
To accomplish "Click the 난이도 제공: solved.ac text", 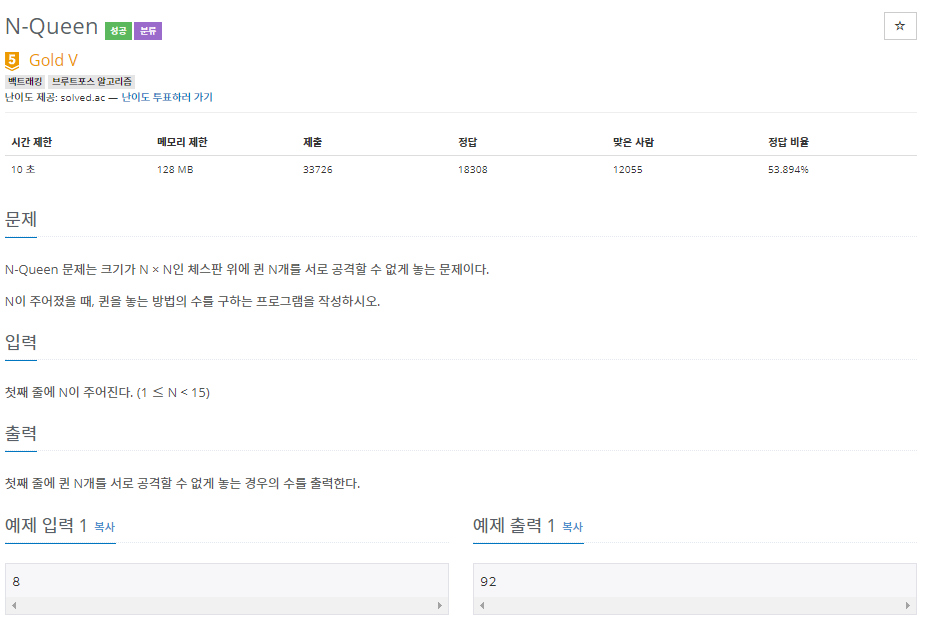I will pos(55,97).
